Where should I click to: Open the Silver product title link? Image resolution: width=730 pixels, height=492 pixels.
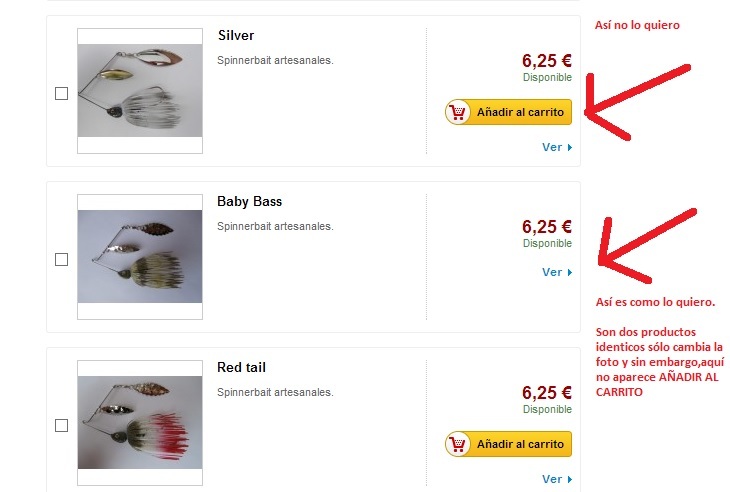[236, 36]
